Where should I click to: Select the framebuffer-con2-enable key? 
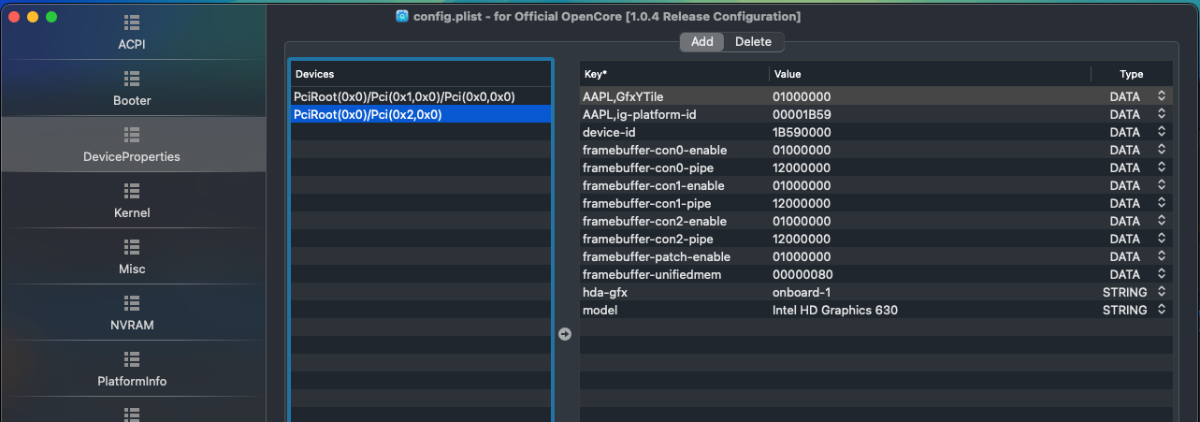tap(654, 221)
